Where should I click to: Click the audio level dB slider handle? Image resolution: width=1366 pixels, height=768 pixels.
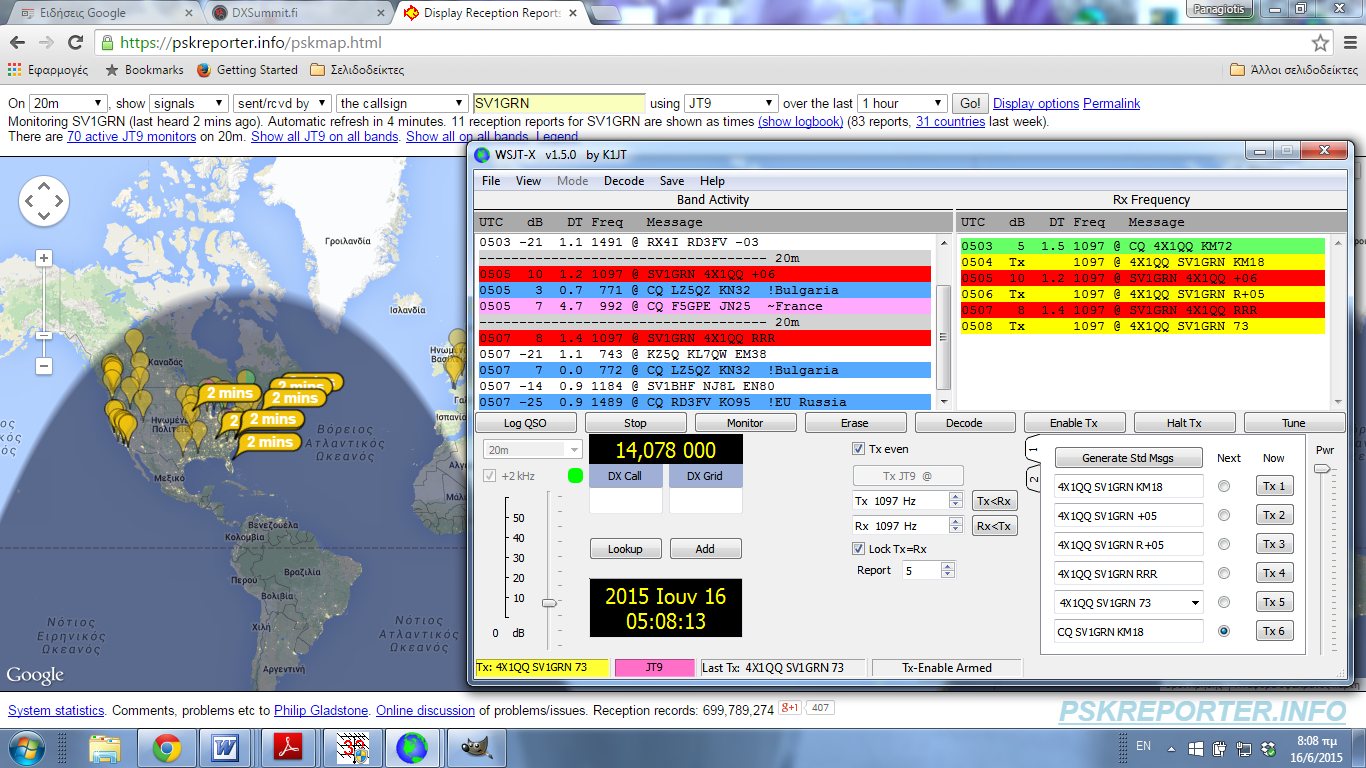549,603
